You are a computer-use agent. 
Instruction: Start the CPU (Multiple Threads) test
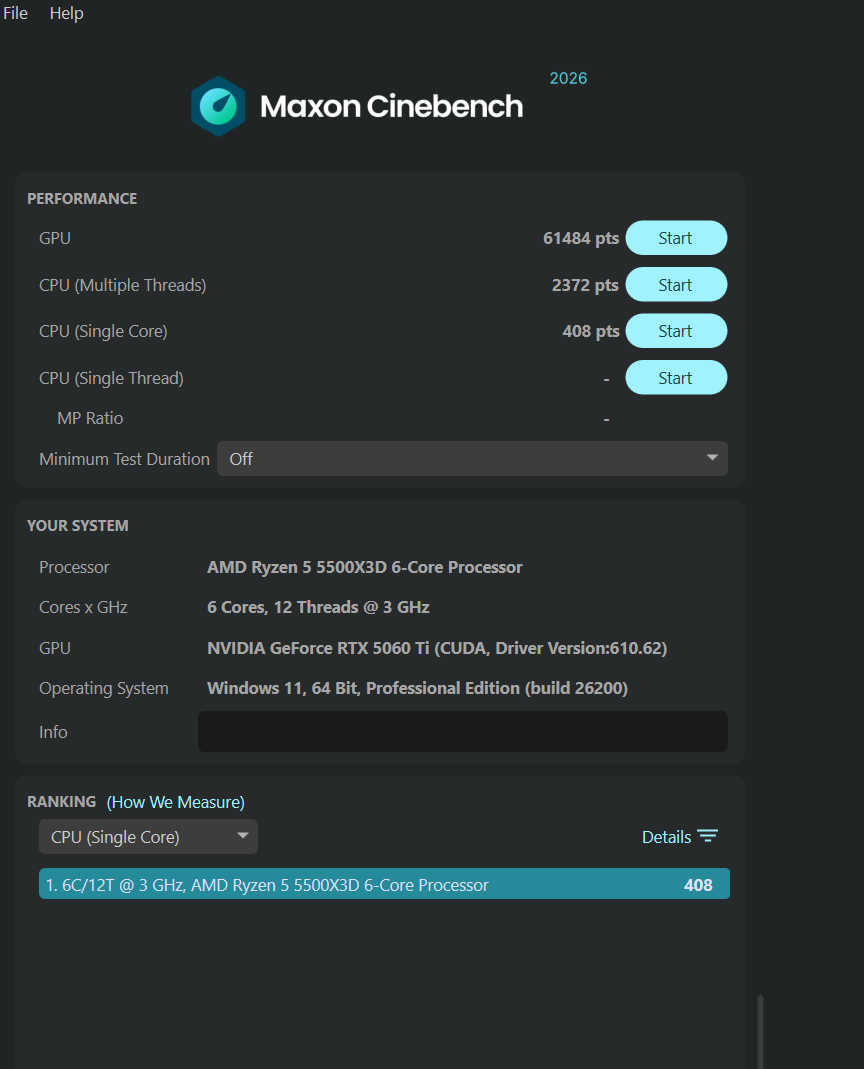point(676,284)
